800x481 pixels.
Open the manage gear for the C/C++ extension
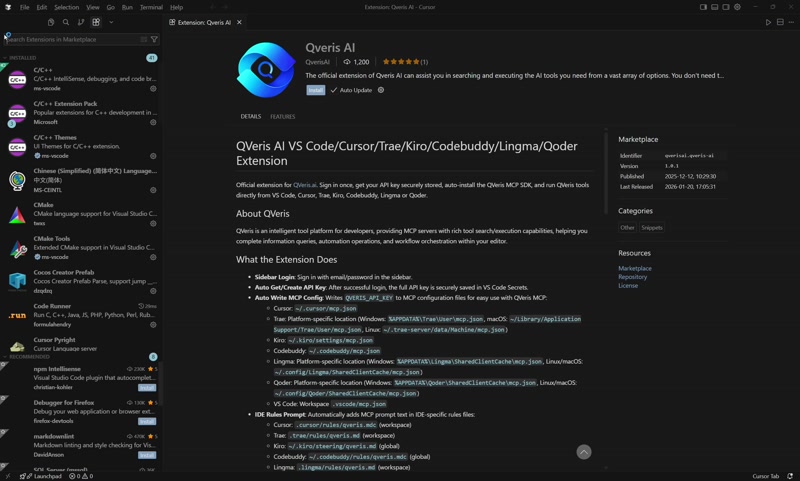tap(153, 88)
